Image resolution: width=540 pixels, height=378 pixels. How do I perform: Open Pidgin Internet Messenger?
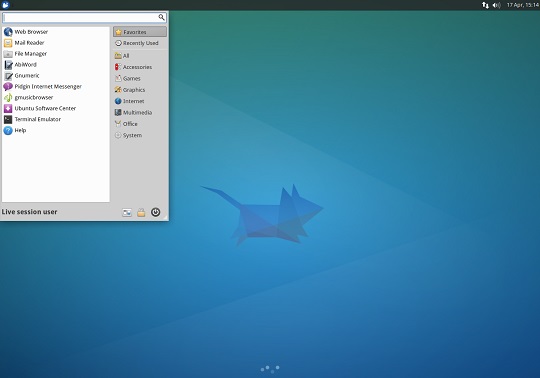coord(56,86)
